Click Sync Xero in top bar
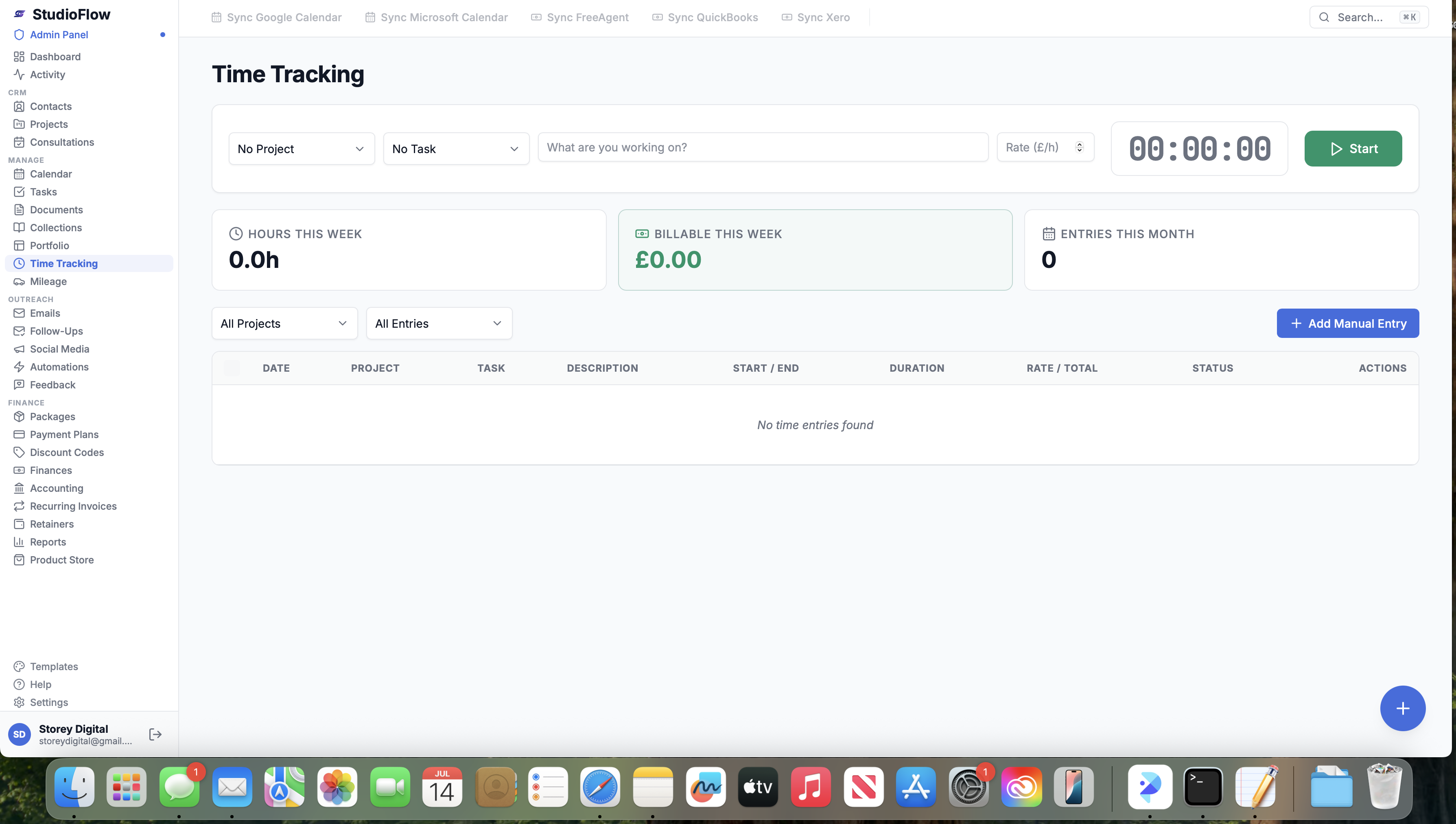The image size is (1456, 824). tap(815, 18)
